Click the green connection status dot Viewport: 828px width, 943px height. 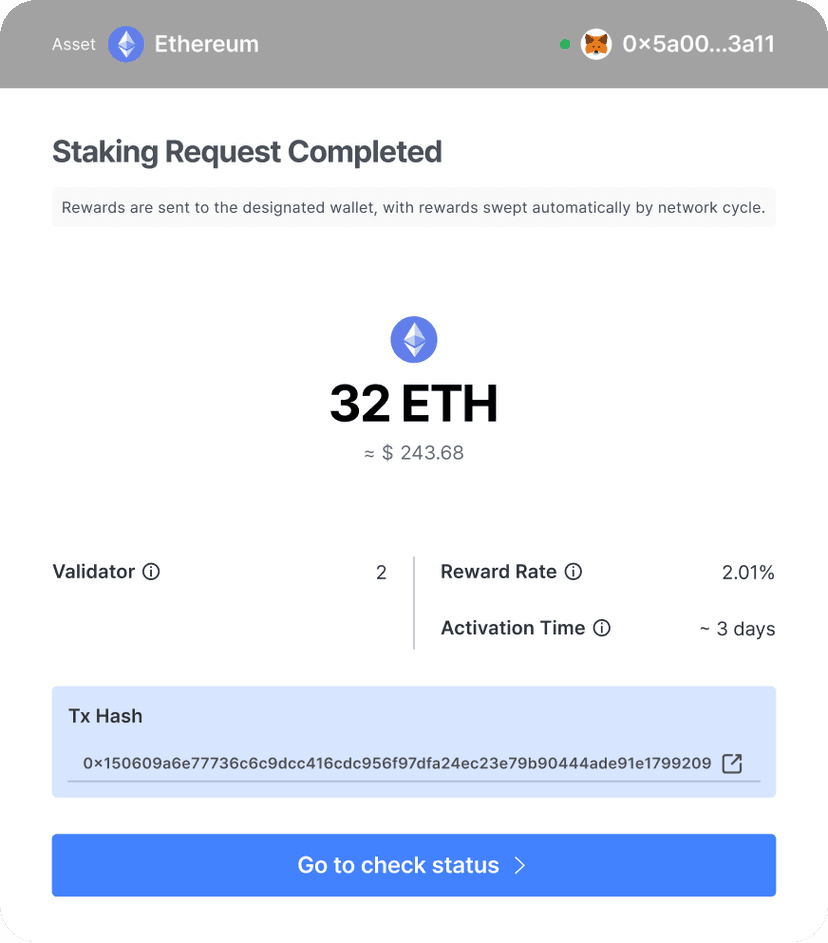tap(565, 44)
